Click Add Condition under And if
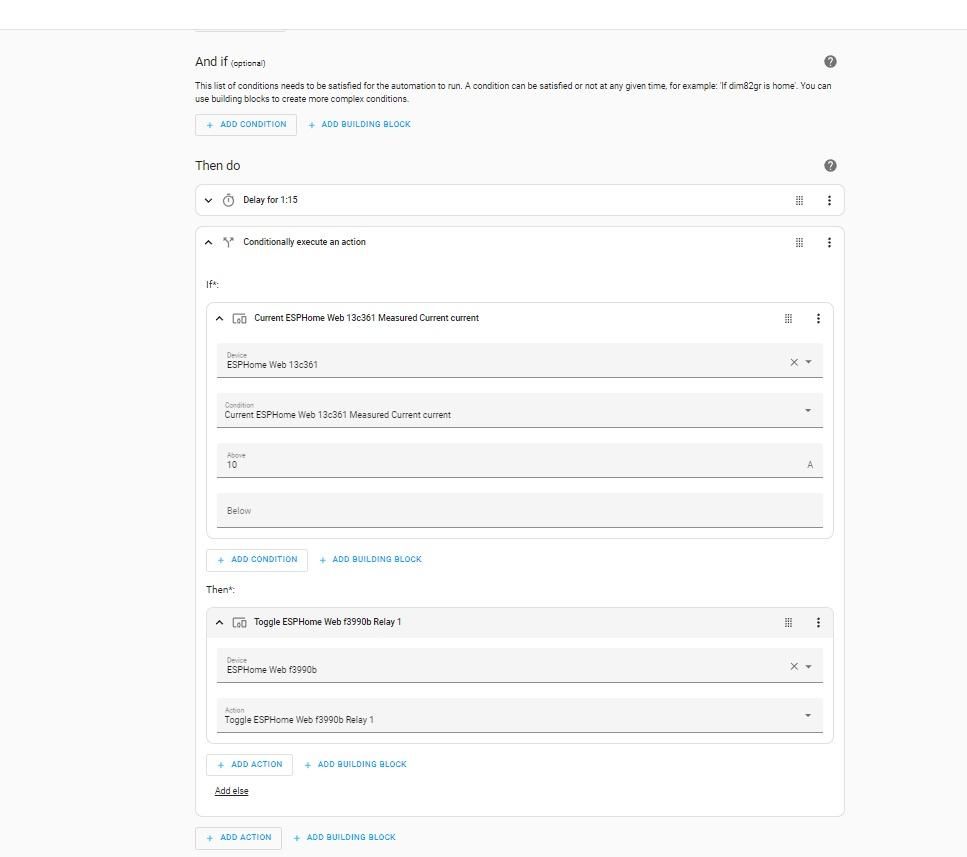Viewport: 967px width, 857px height. (x=245, y=125)
